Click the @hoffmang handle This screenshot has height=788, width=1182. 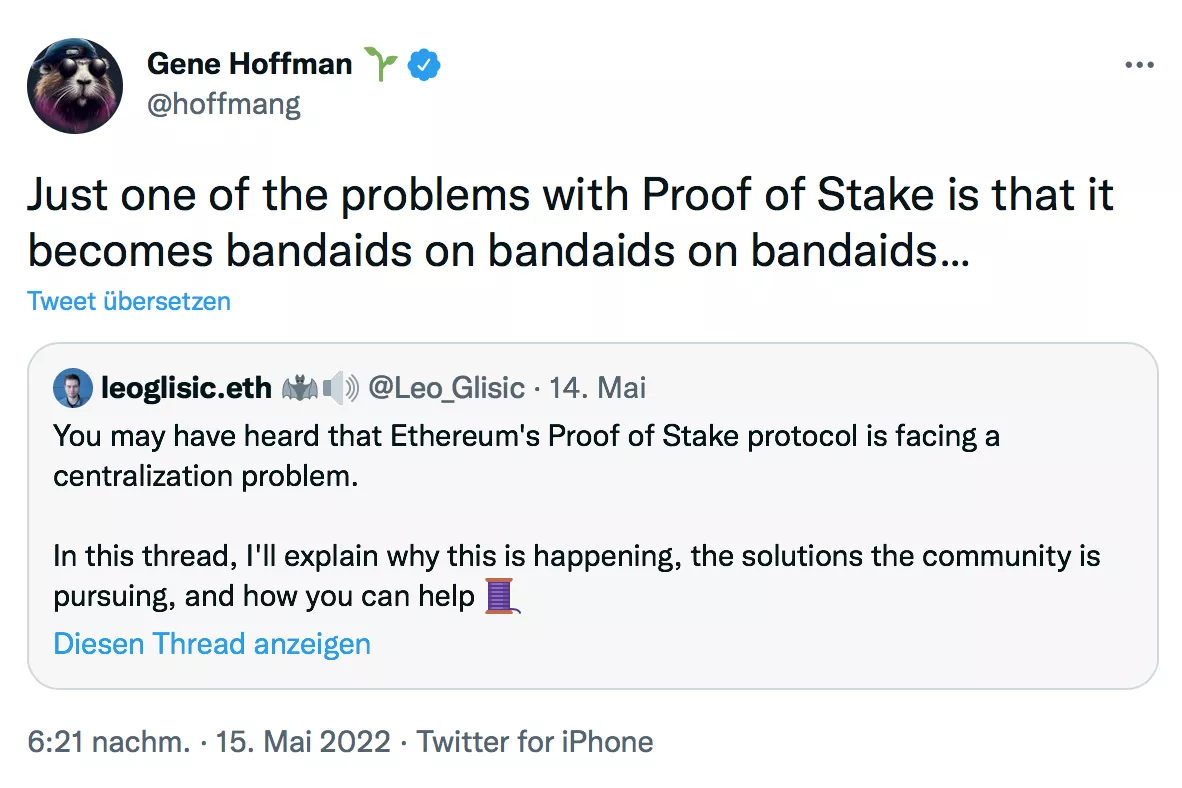point(225,103)
